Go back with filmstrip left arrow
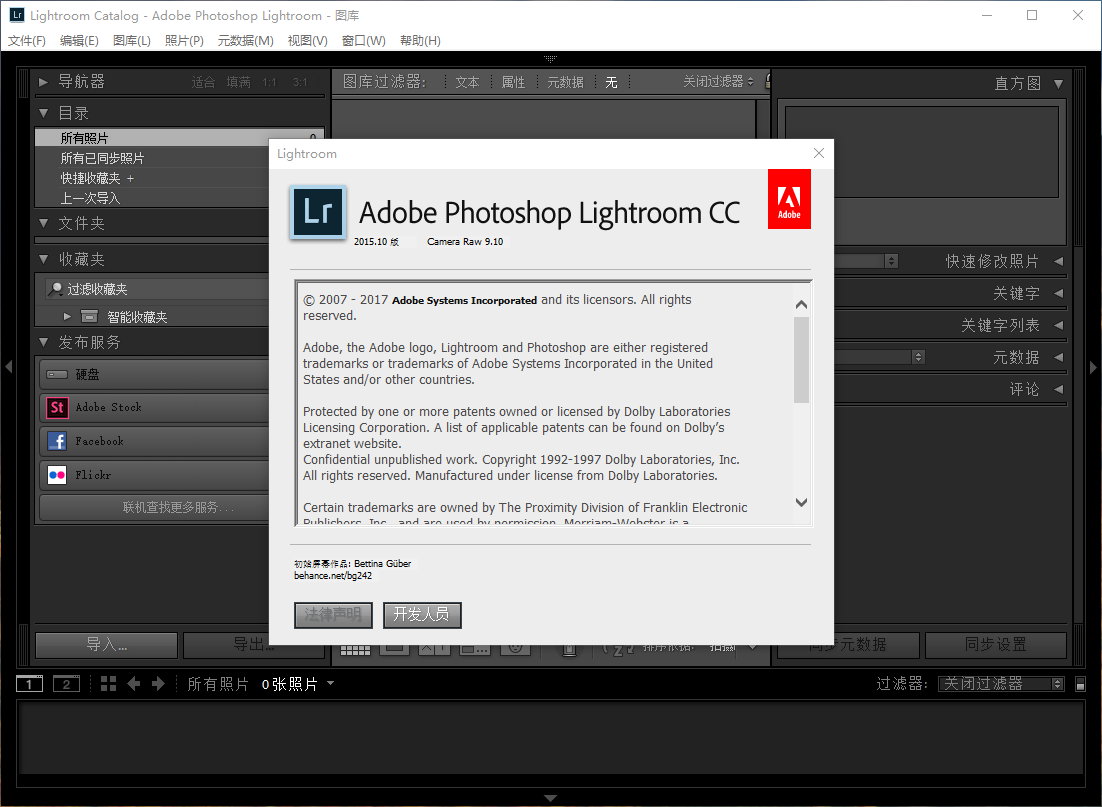Viewport: 1102px width, 807px height. point(134,684)
